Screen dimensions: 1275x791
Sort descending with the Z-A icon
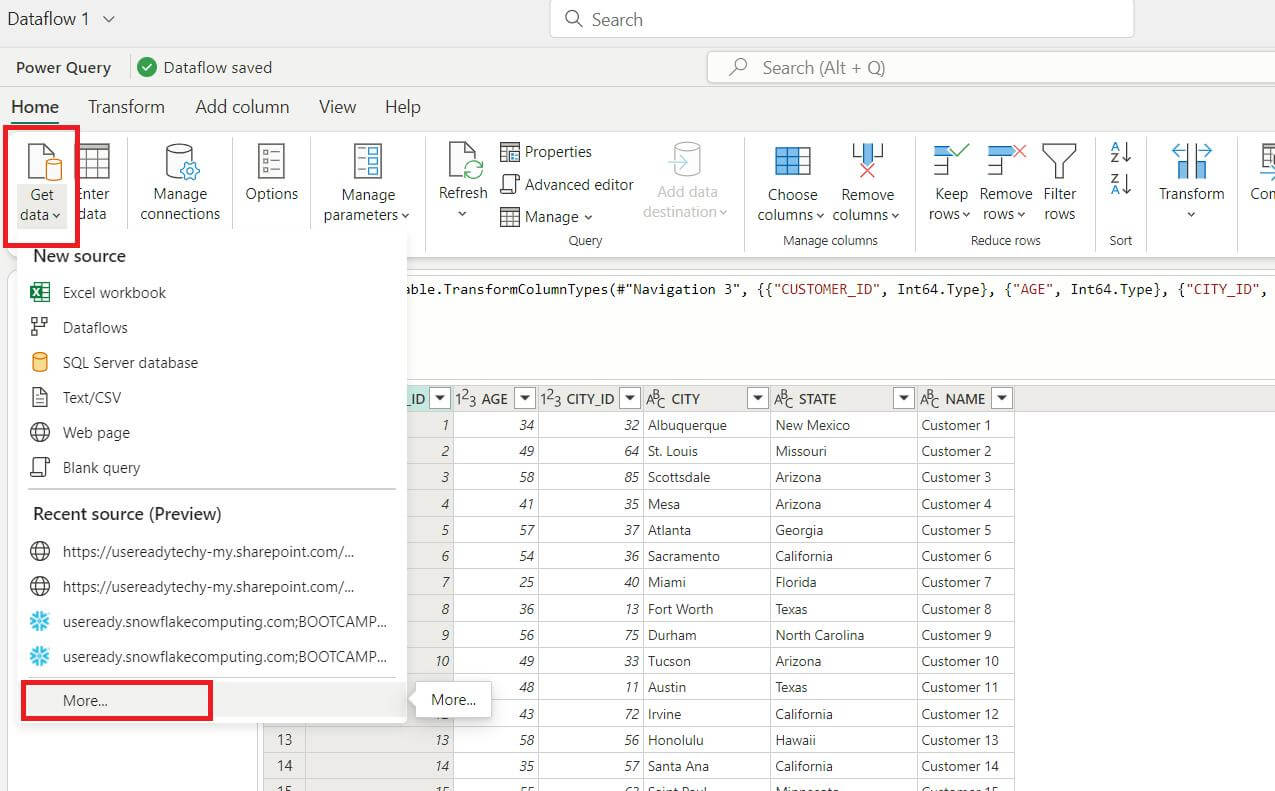click(1120, 184)
